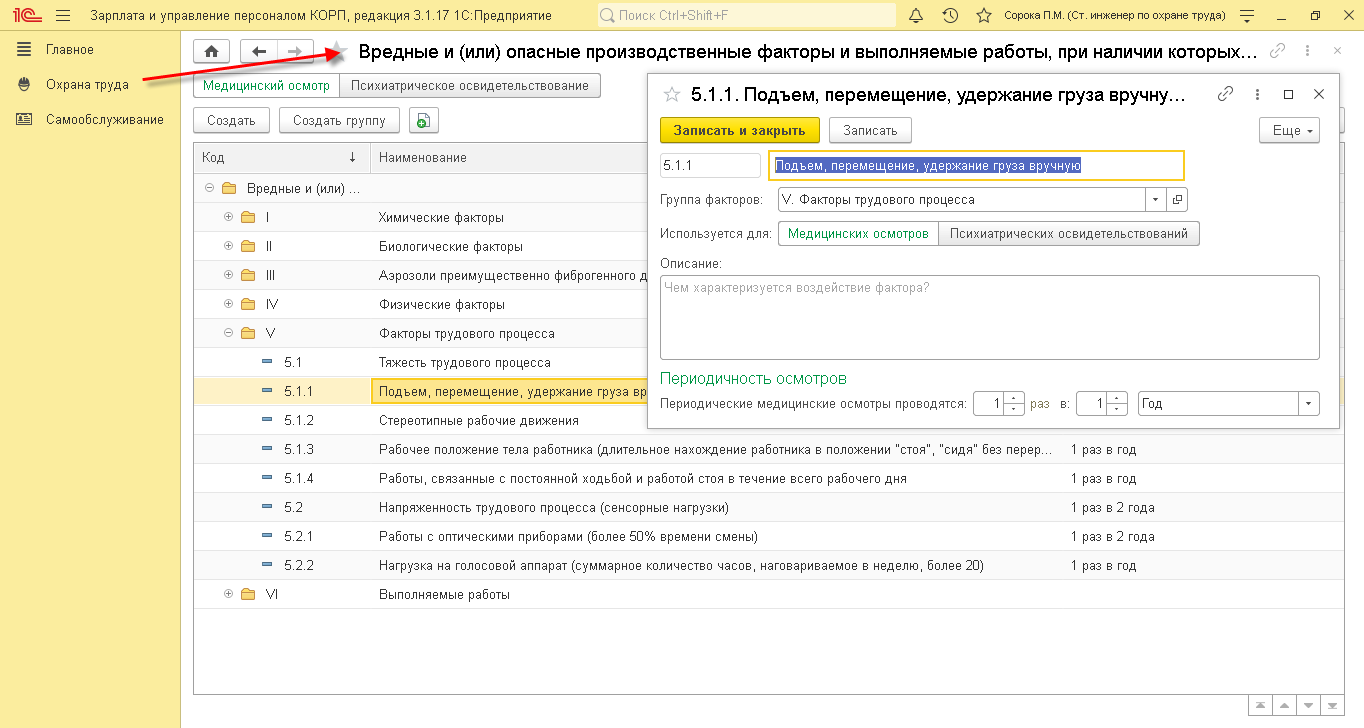Click the green add-document icon beside Создать группу

point(423,121)
